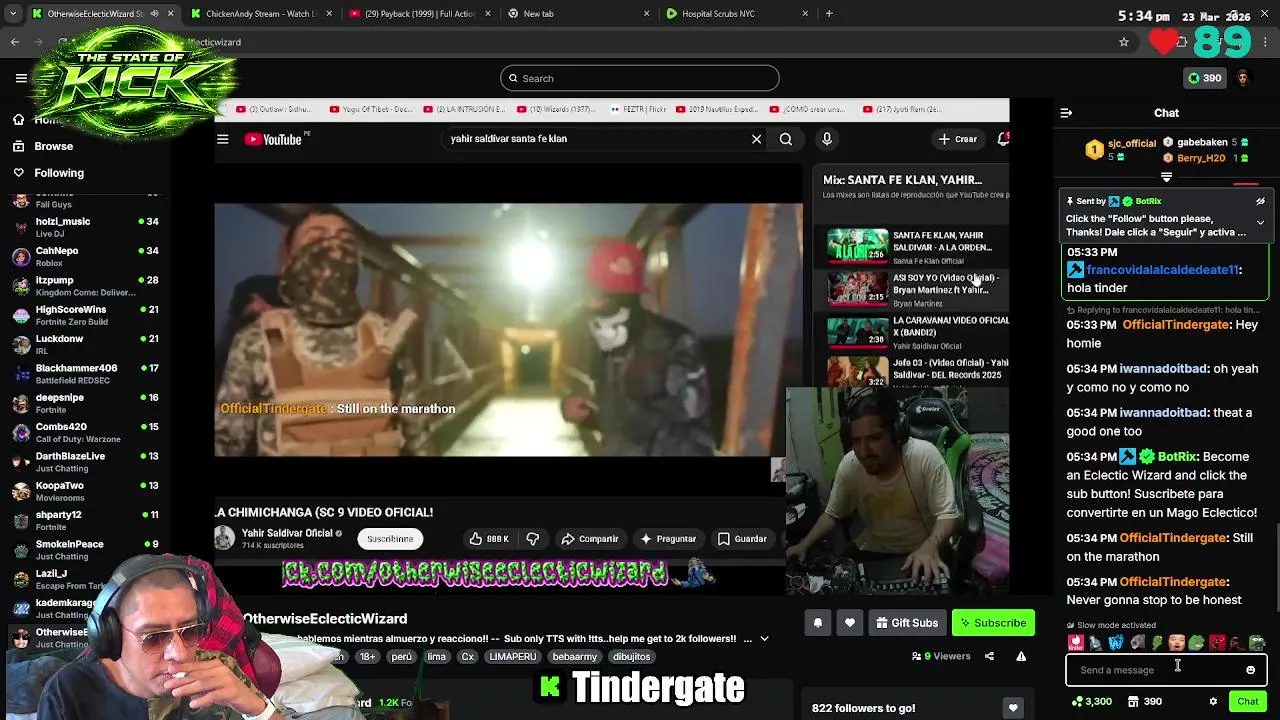Focus the Kick Search field

click(640, 78)
